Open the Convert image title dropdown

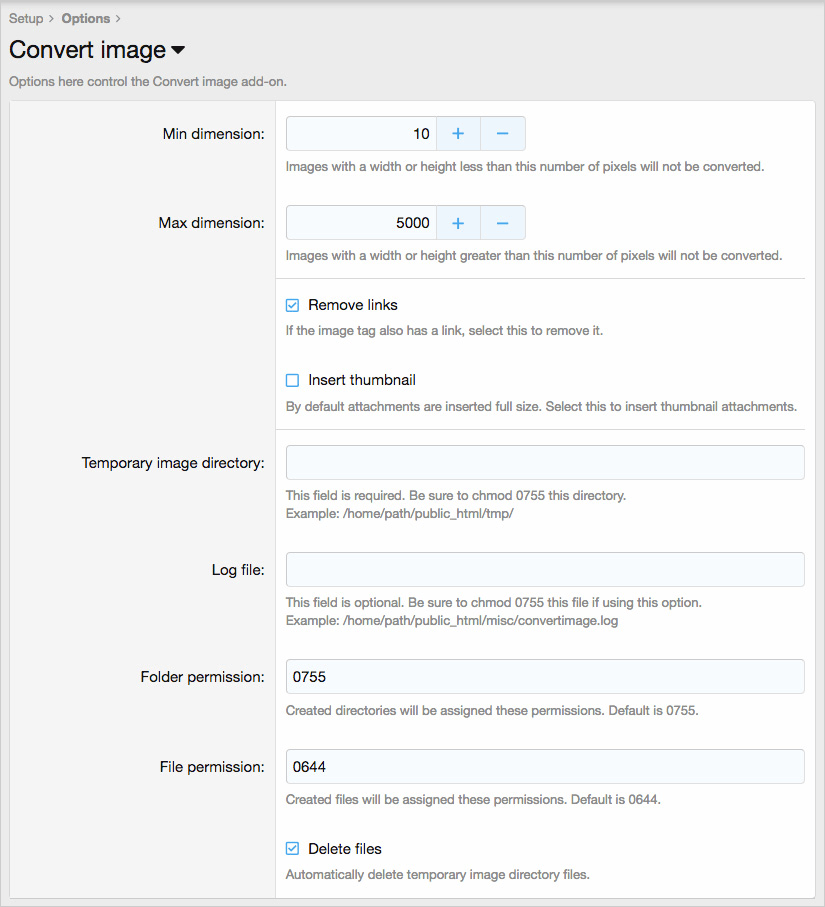pyautogui.click(x=178, y=50)
